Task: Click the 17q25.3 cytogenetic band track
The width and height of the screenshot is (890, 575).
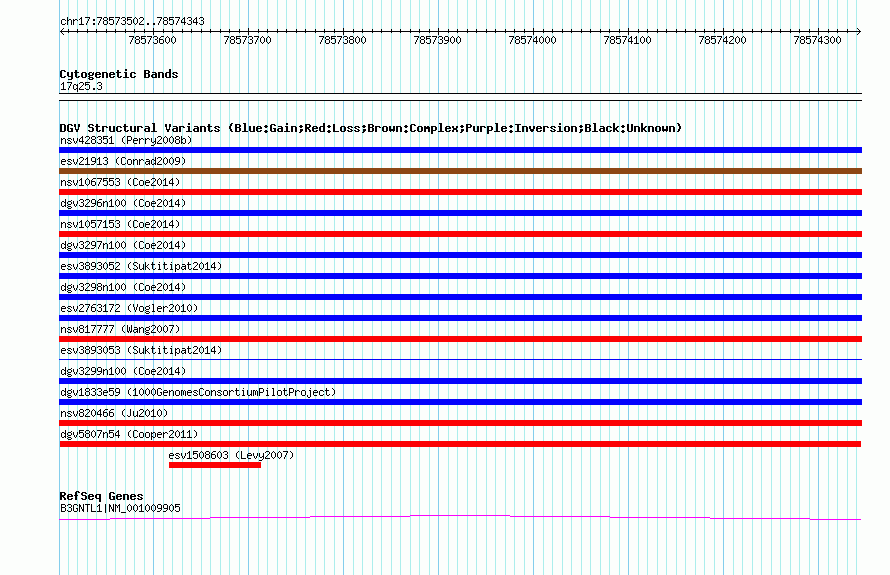Action: [x=460, y=97]
